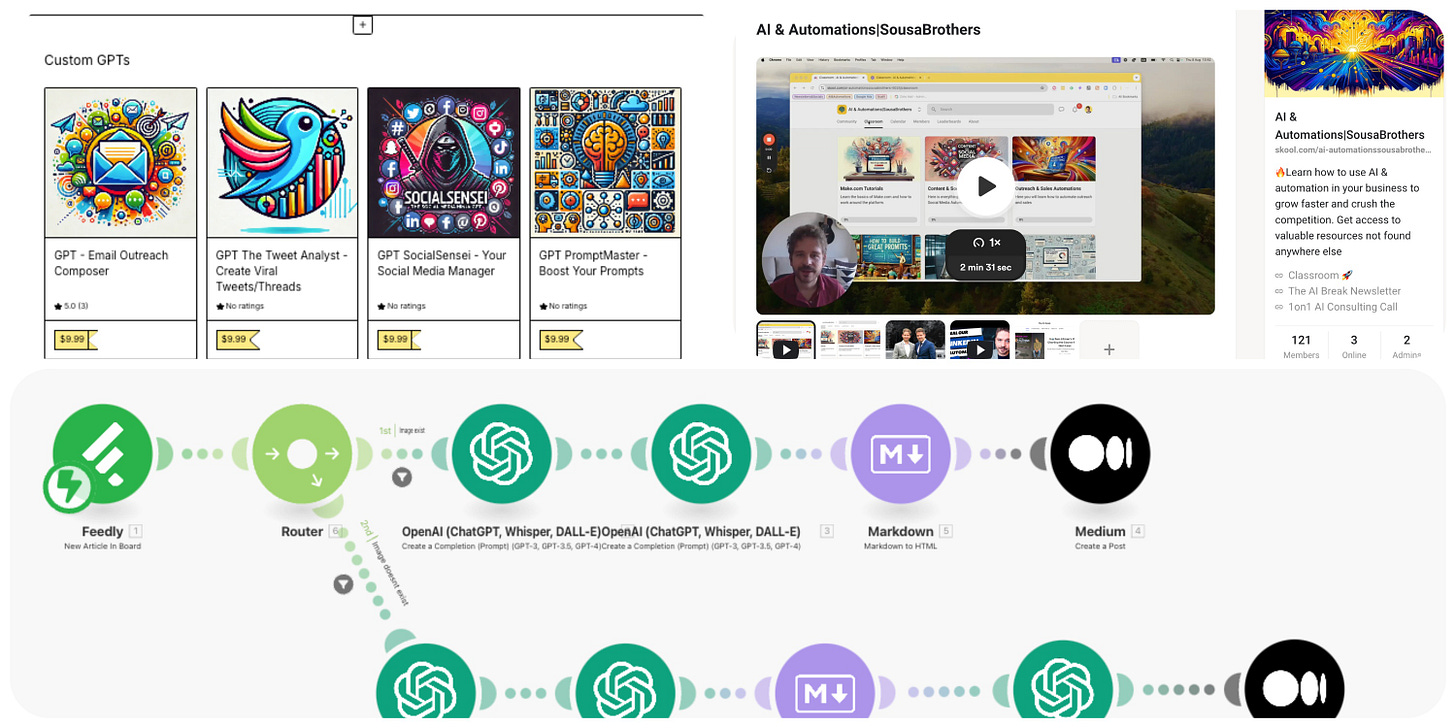Select the thumbnail showing two men in suits
Image resolution: width=1456 pixels, height=728 pixels.
916,340
